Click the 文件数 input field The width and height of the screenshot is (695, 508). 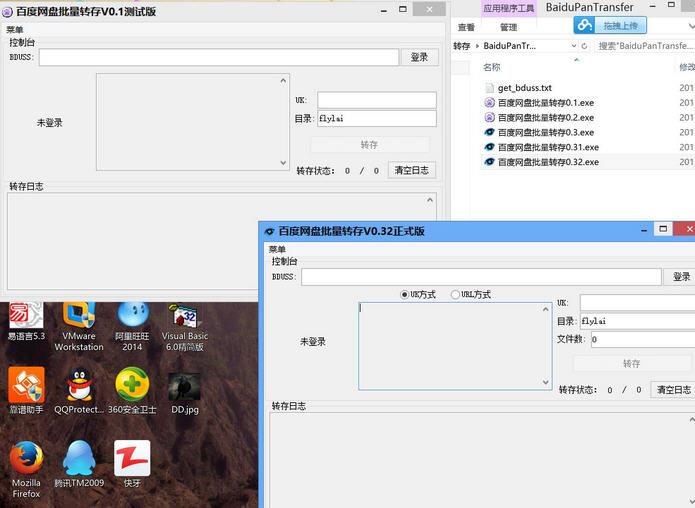click(x=643, y=340)
